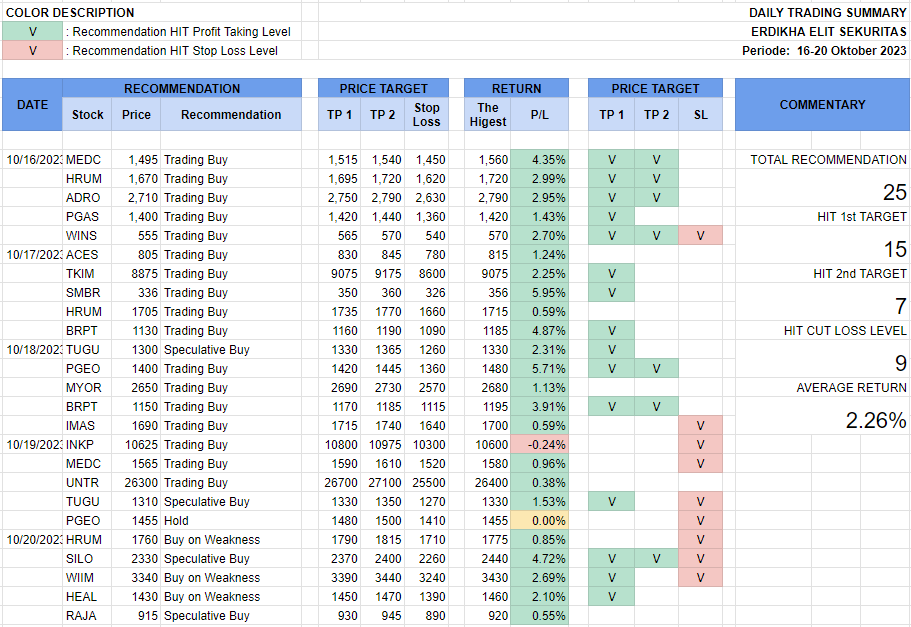The image size is (911, 627).
Task: Click the yellow 0.00% P/L cell
Action: [540, 521]
